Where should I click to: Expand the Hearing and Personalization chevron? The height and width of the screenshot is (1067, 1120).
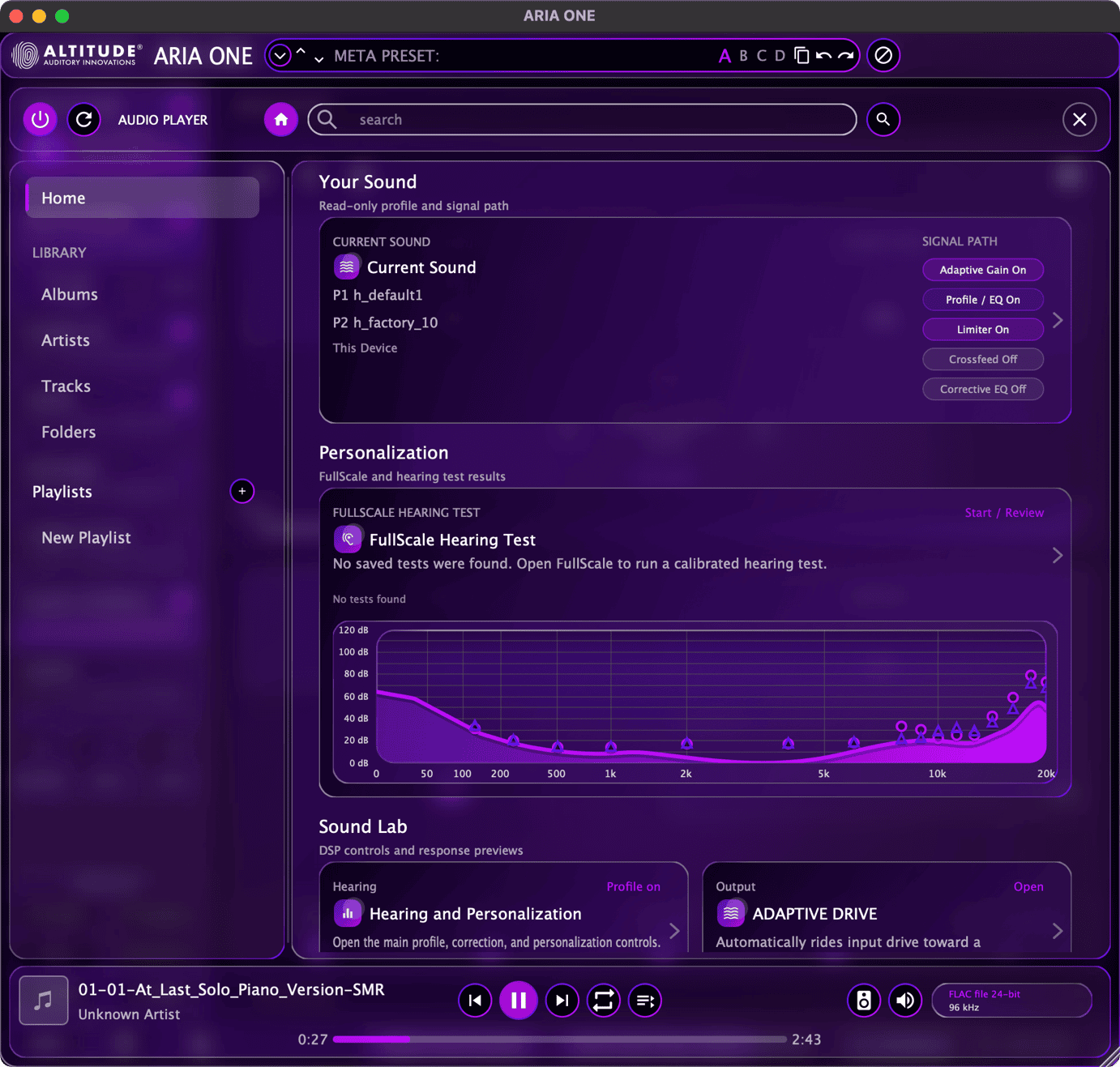(x=674, y=932)
